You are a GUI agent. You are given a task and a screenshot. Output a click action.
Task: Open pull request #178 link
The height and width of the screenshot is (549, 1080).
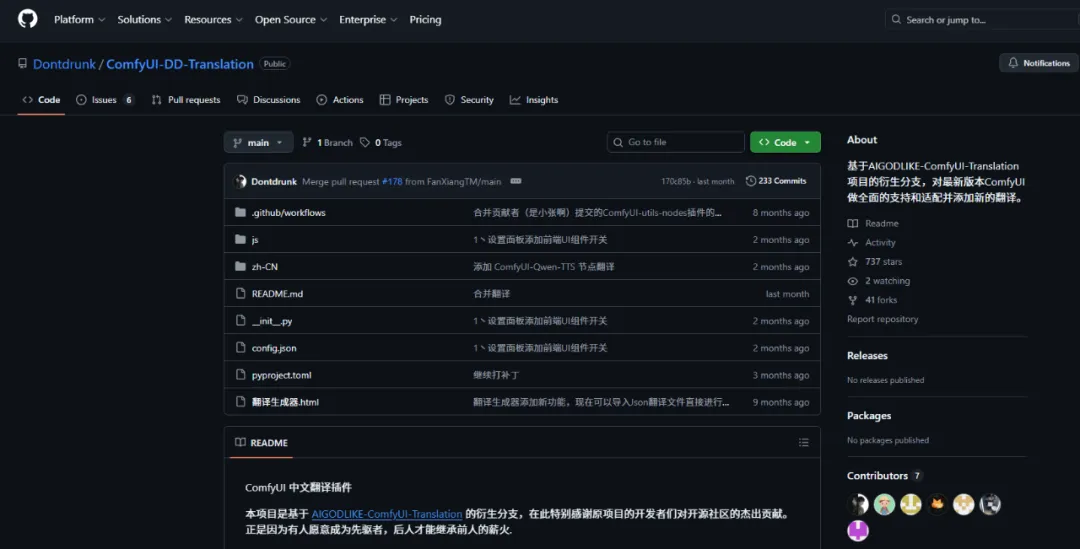click(392, 181)
